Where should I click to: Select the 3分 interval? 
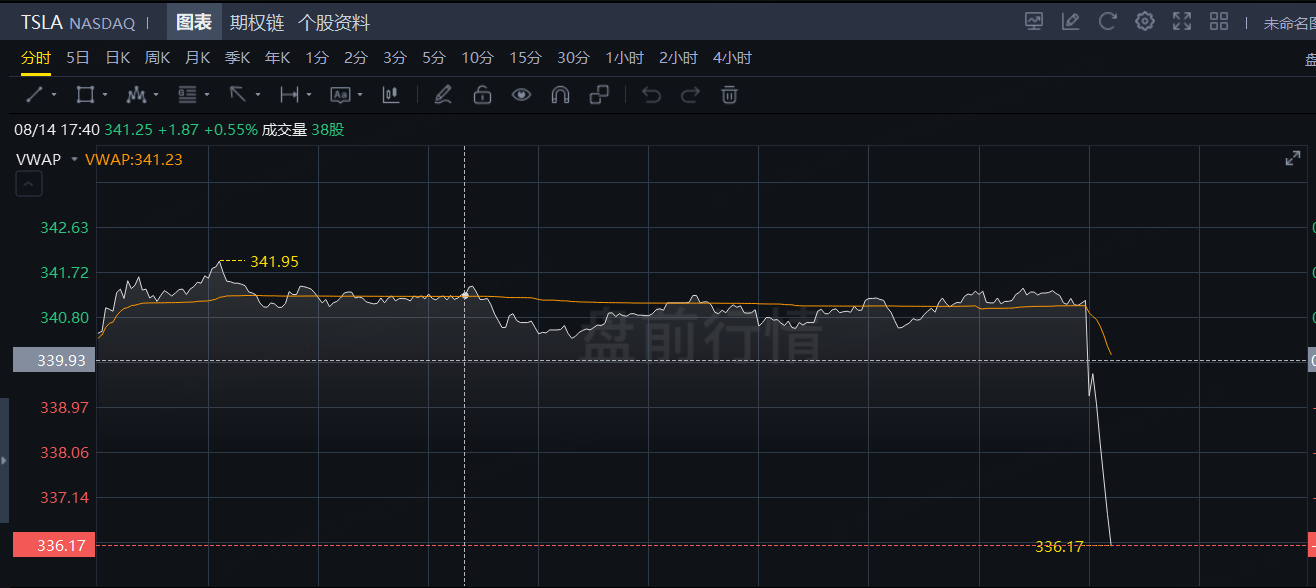click(x=394, y=58)
